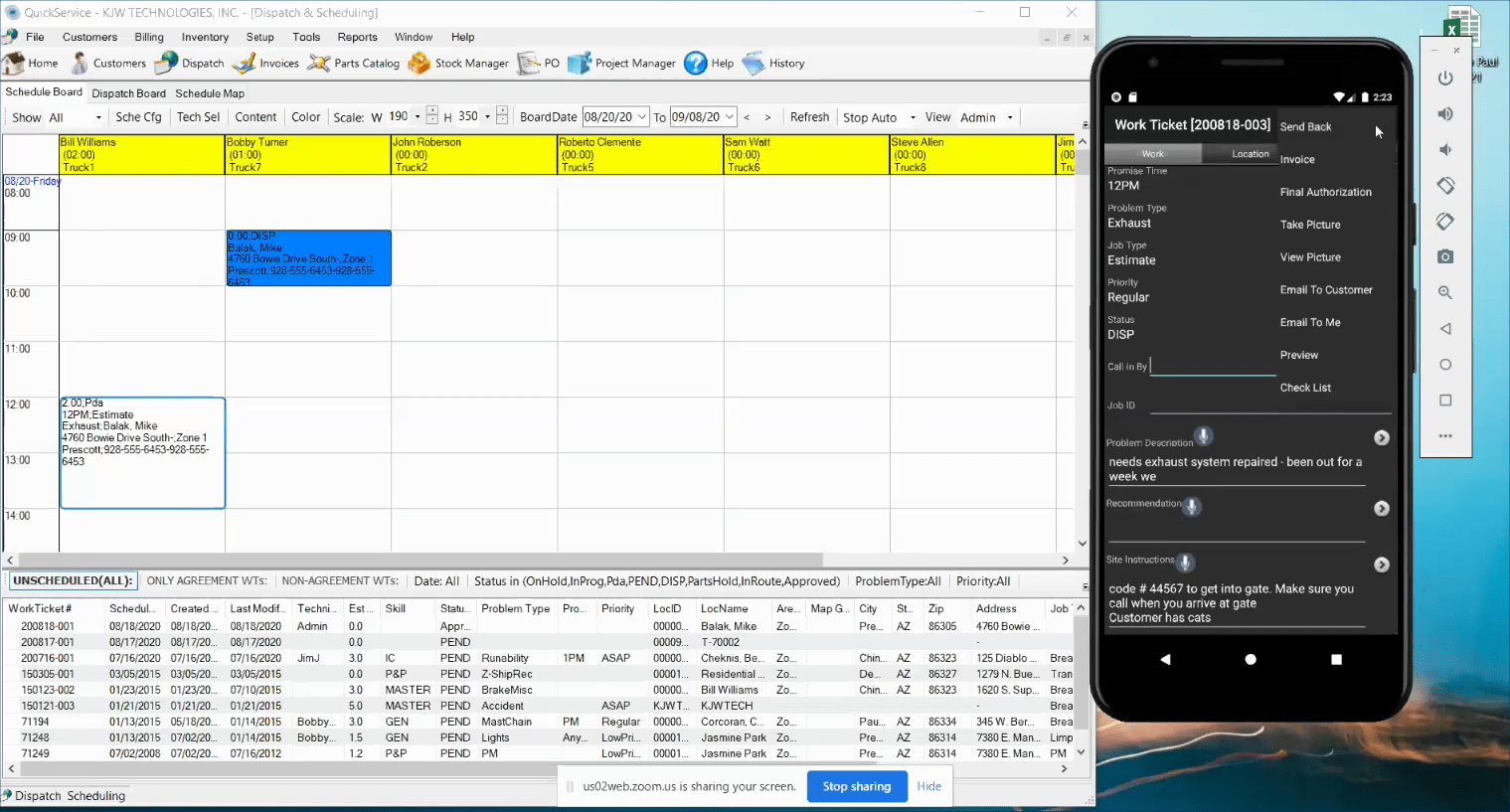The height and width of the screenshot is (812, 1510).
Task: Click the Stop sharing button
Action: pyautogui.click(x=856, y=786)
